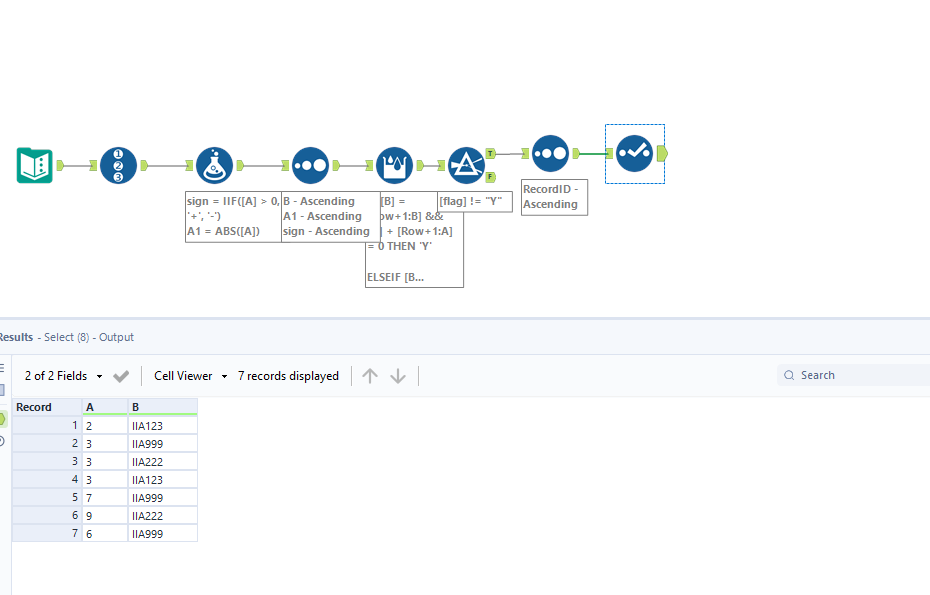Viewport: 930px width, 595px height.
Task: Click the B - Ascending sort annotation
Action: point(330,217)
